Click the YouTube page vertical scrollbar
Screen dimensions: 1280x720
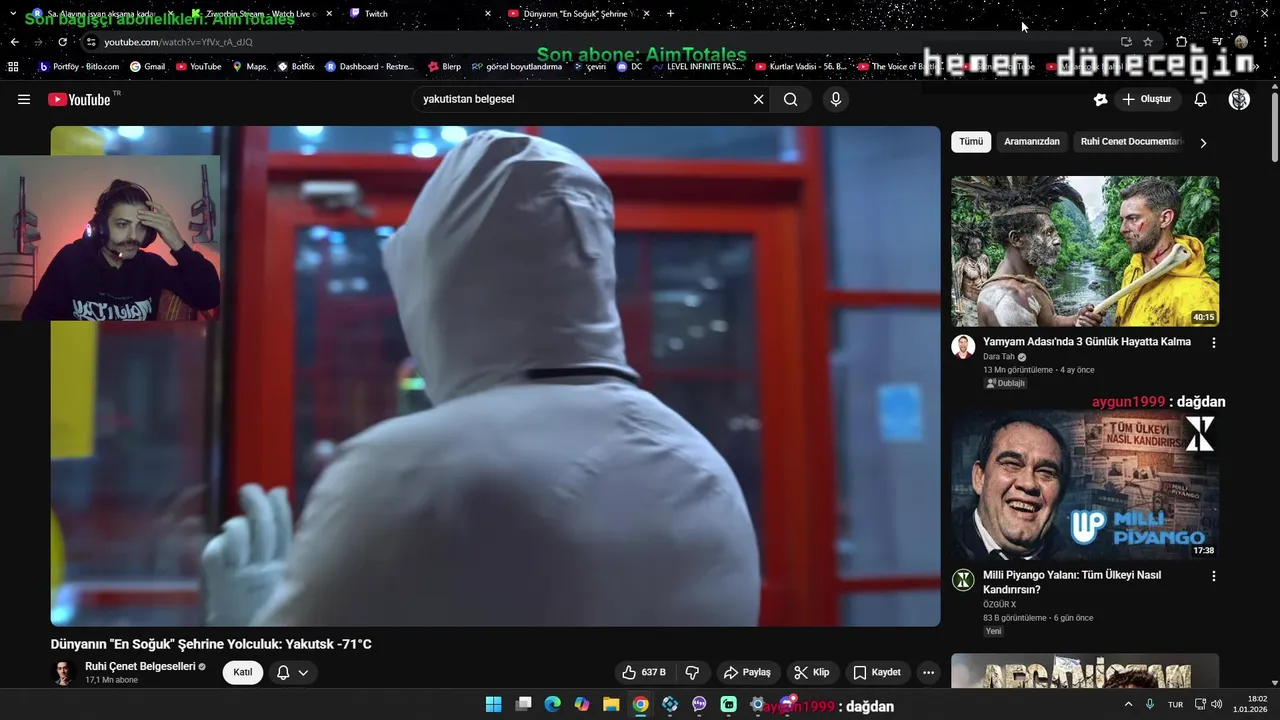1274,125
